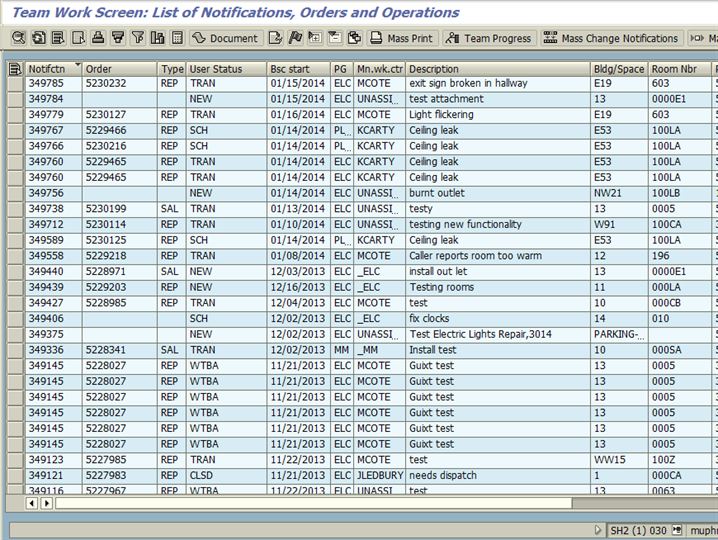Click the Mass Print button

[x=401, y=38]
